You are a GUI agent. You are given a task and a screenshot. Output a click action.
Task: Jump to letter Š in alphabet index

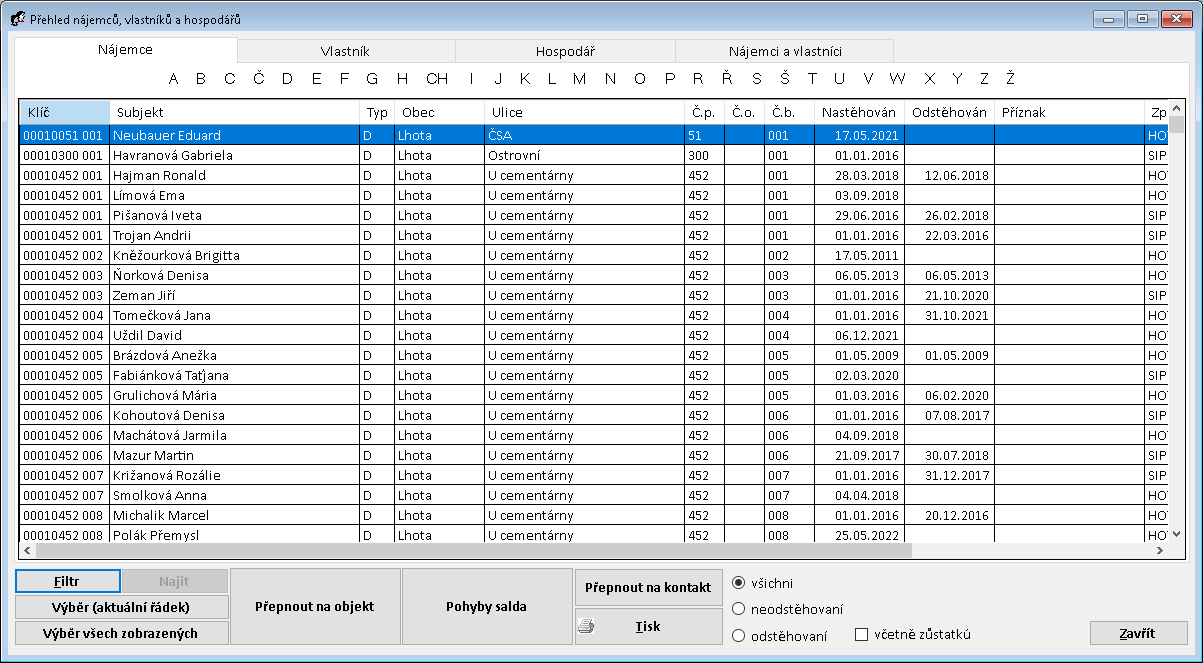click(785, 79)
